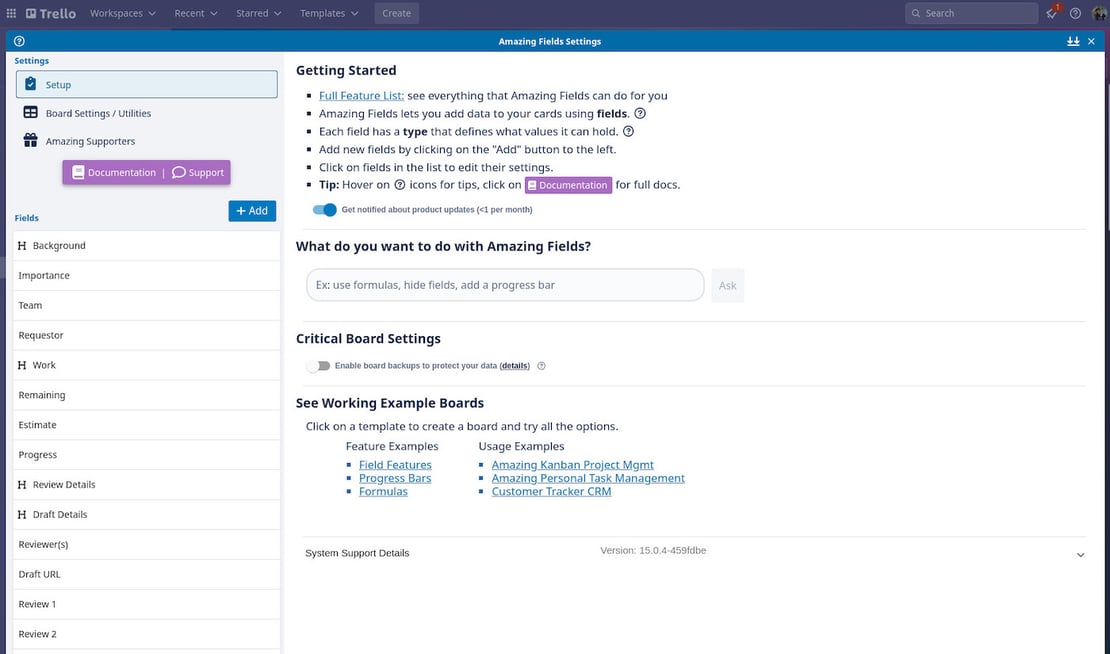Click the tip icon next to board backups

pyautogui.click(x=541, y=366)
